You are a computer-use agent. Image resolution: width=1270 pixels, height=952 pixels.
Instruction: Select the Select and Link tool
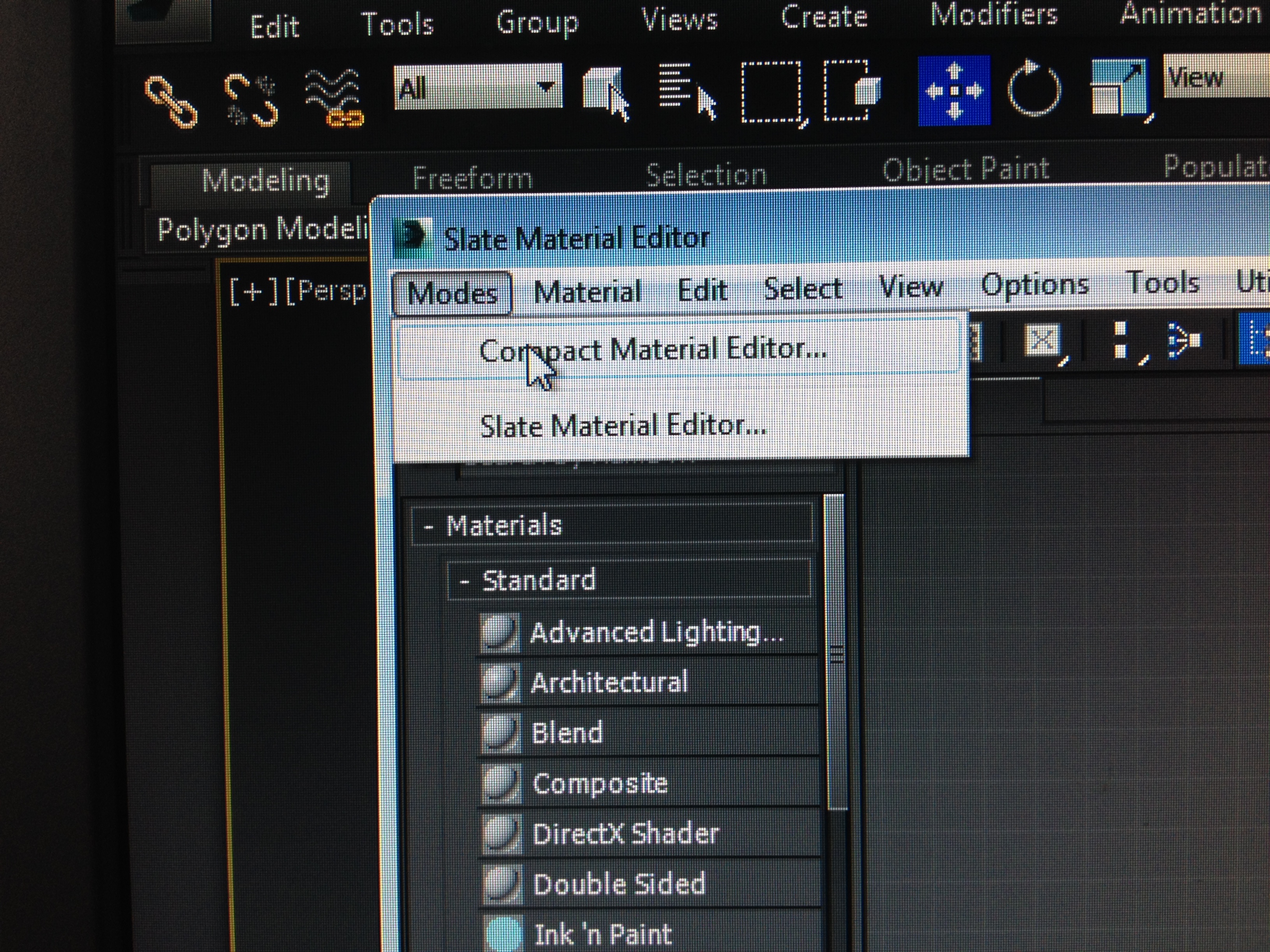pyautogui.click(x=171, y=101)
